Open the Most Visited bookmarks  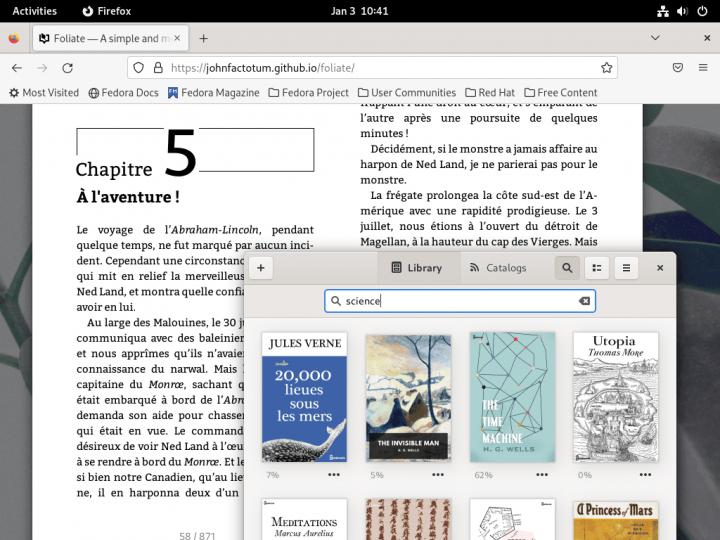[x=44, y=93]
